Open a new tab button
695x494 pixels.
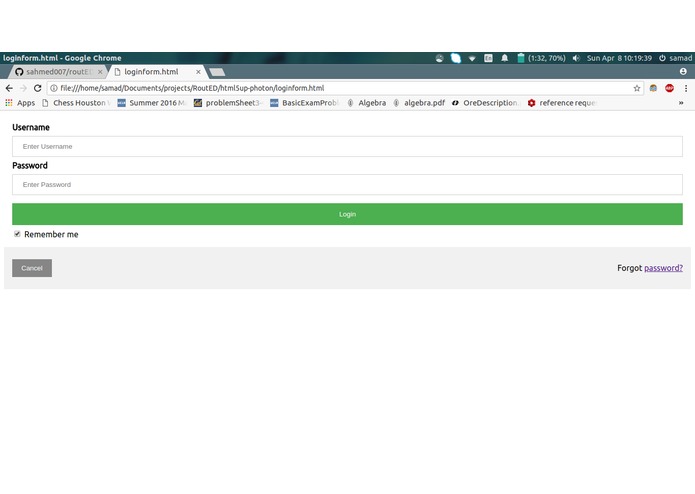point(217,72)
